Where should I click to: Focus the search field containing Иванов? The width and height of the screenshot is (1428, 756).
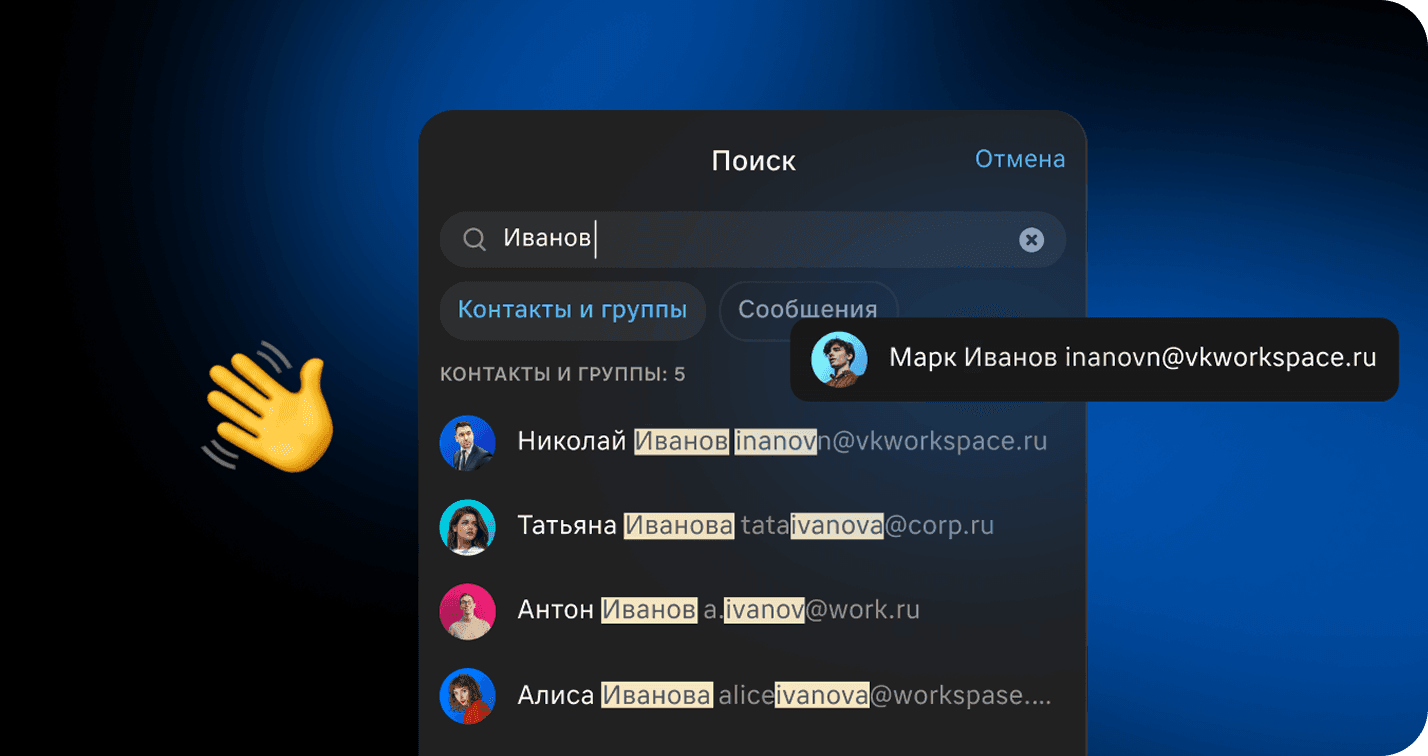753,239
